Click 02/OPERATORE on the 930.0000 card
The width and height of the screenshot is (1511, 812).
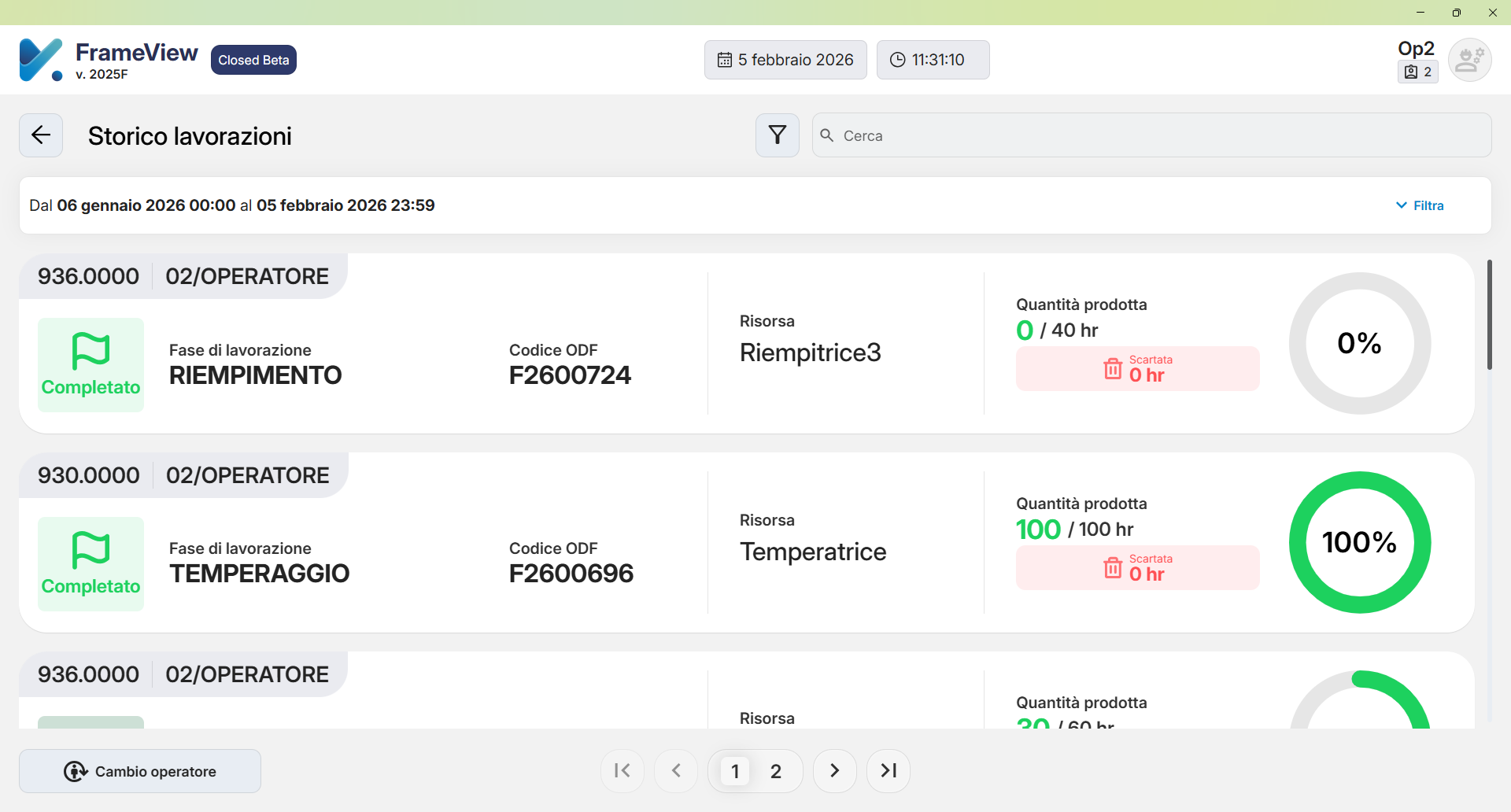click(x=247, y=475)
